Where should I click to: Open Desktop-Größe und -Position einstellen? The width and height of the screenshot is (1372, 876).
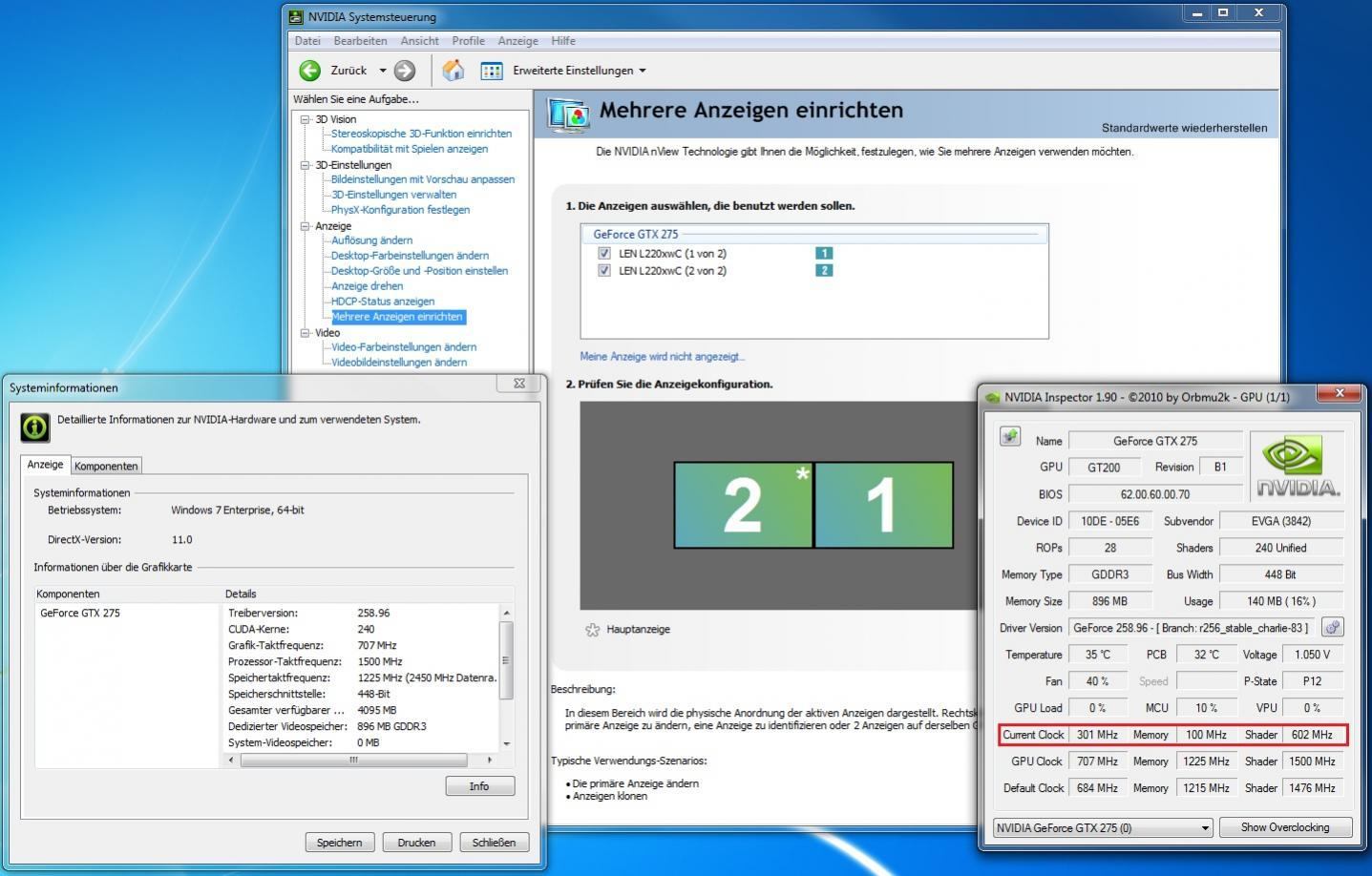pos(419,271)
